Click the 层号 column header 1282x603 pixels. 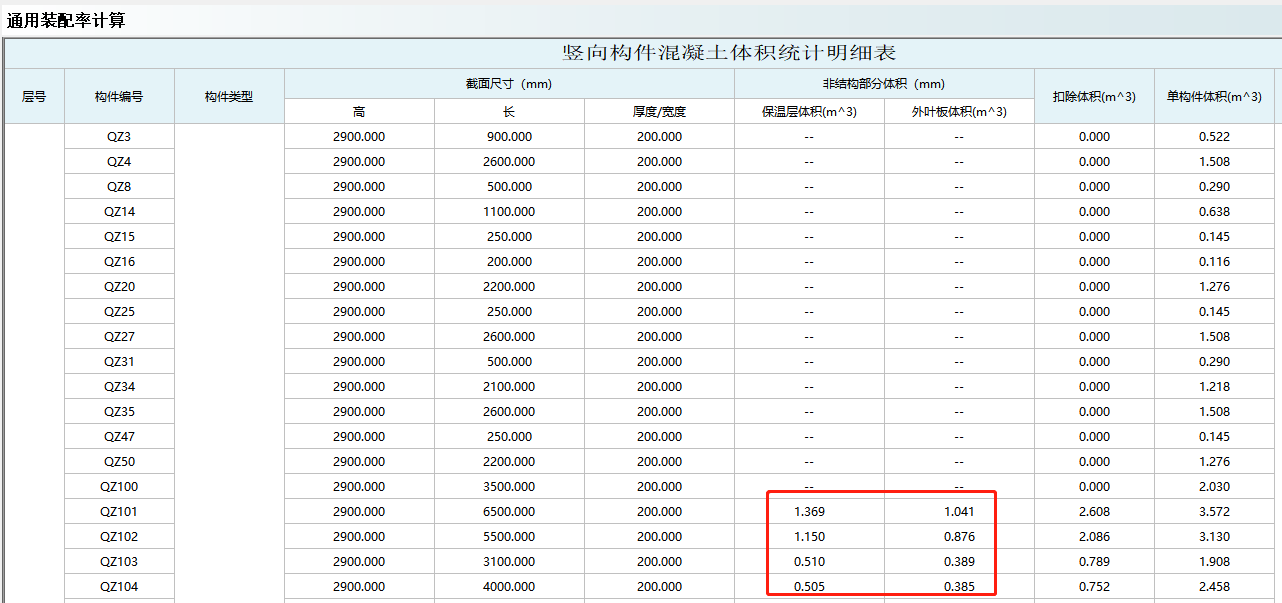click(x=34, y=97)
